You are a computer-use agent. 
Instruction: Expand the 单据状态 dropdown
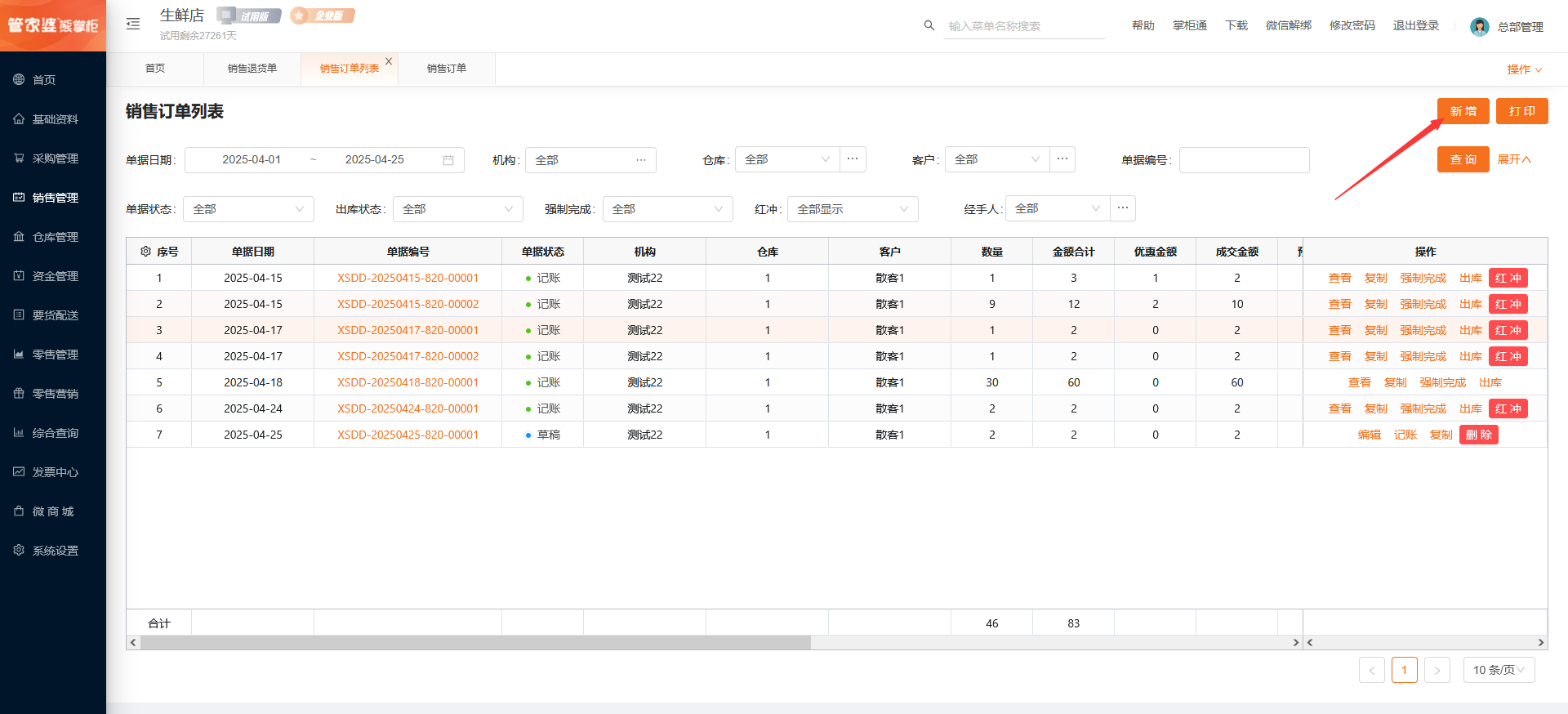pos(248,209)
